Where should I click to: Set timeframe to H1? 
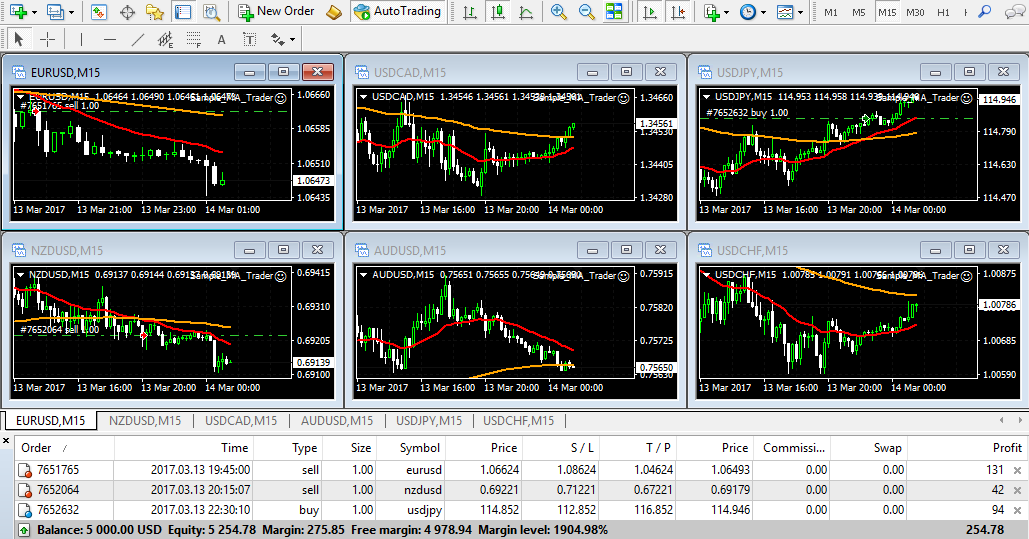(x=944, y=12)
